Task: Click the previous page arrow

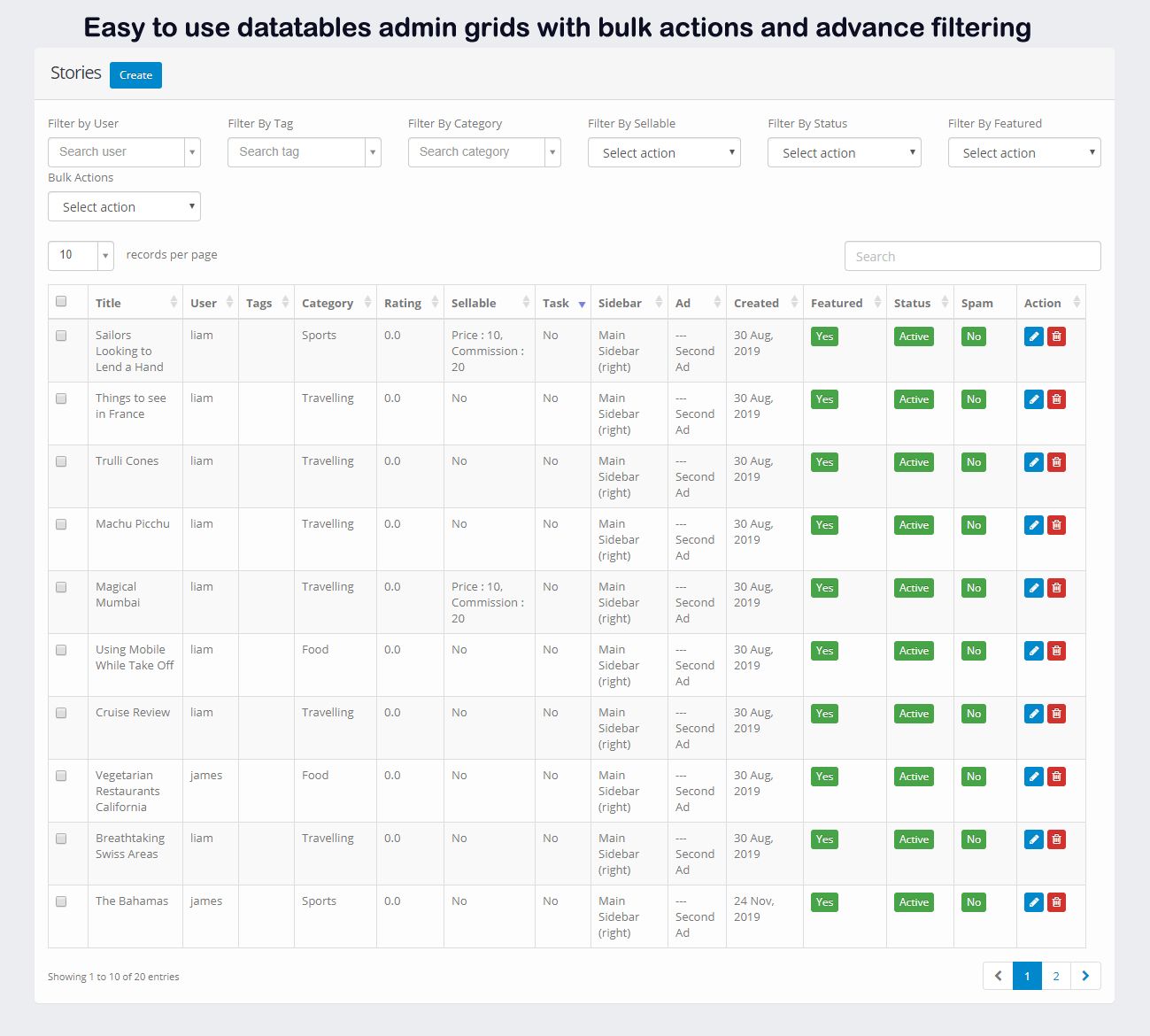Action: pyautogui.click(x=998, y=976)
